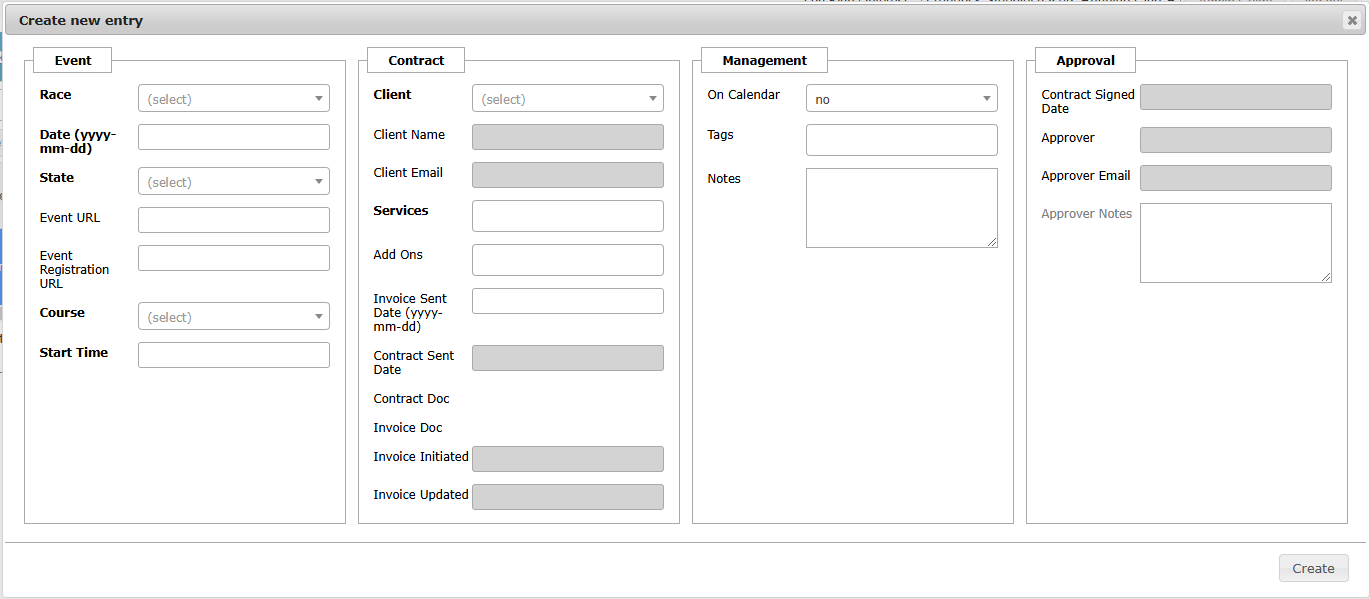Click the disabled Approver field

(x=1236, y=140)
